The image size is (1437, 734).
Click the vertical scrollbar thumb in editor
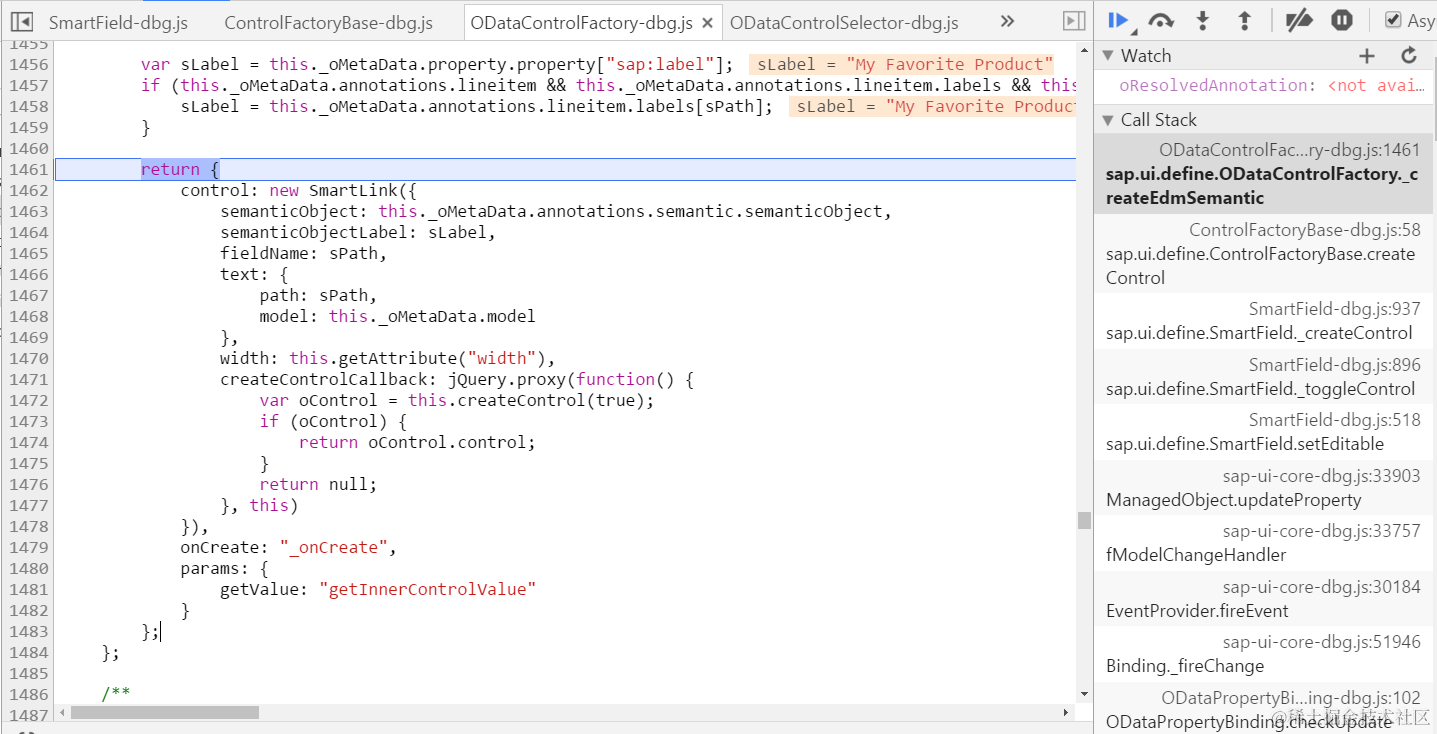pos(1084,520)
